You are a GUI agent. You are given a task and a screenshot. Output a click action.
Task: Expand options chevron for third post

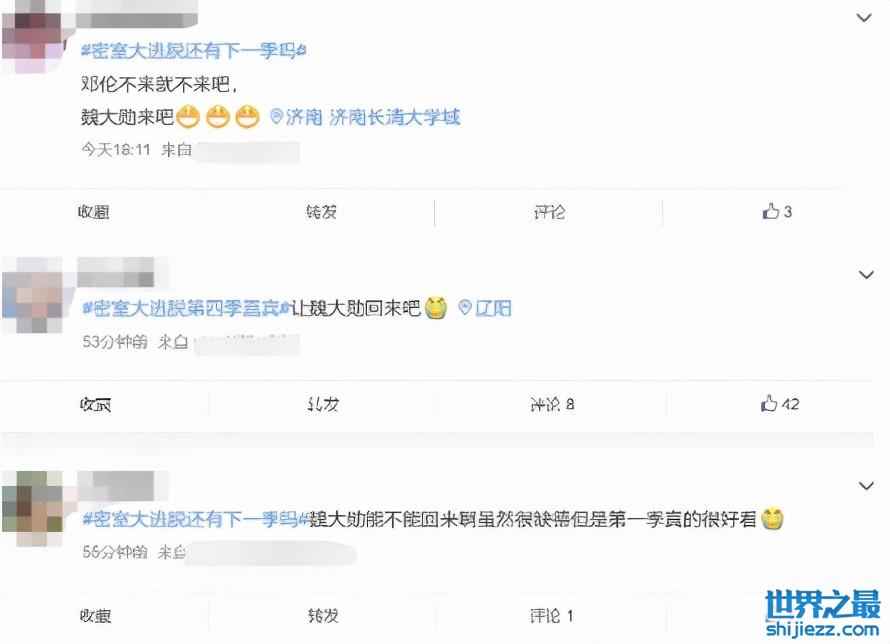click(866, 486)
